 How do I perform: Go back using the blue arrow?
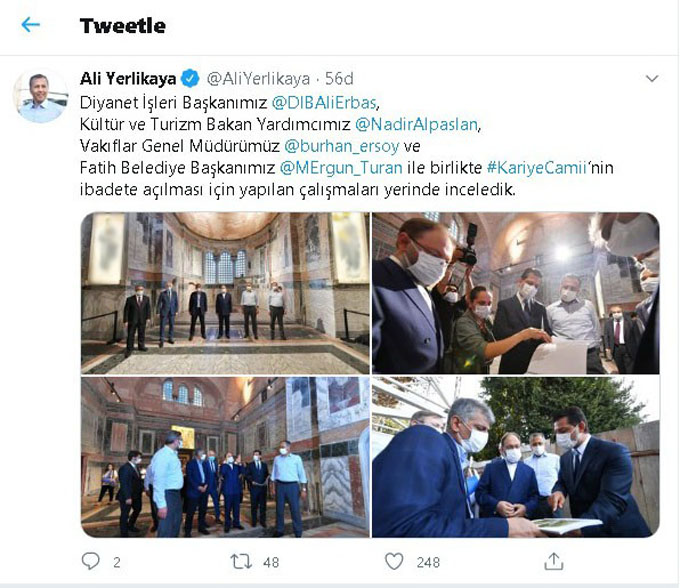click(30, 25)
